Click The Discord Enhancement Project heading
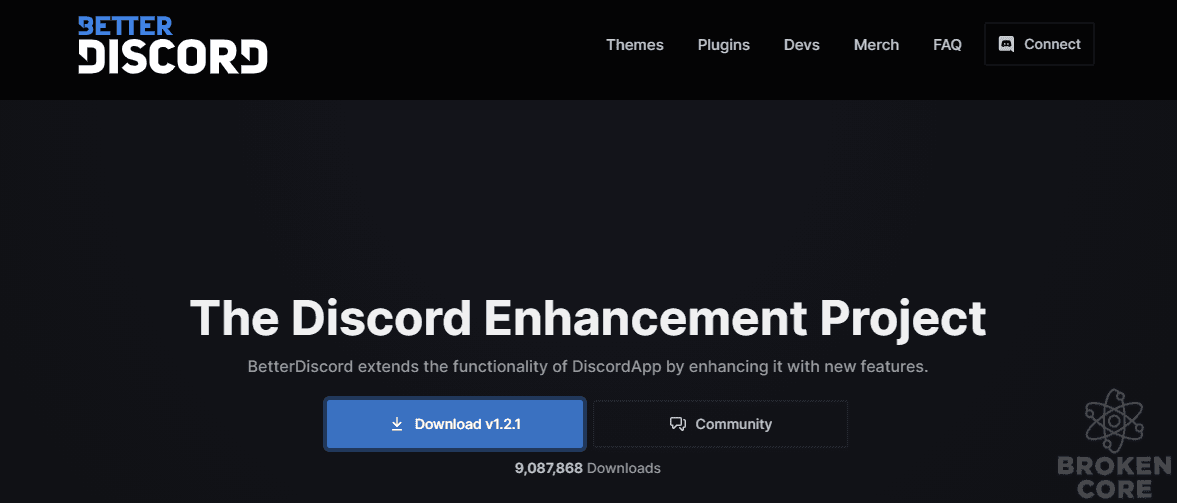The image size is (1177, 503). [588, 318]
